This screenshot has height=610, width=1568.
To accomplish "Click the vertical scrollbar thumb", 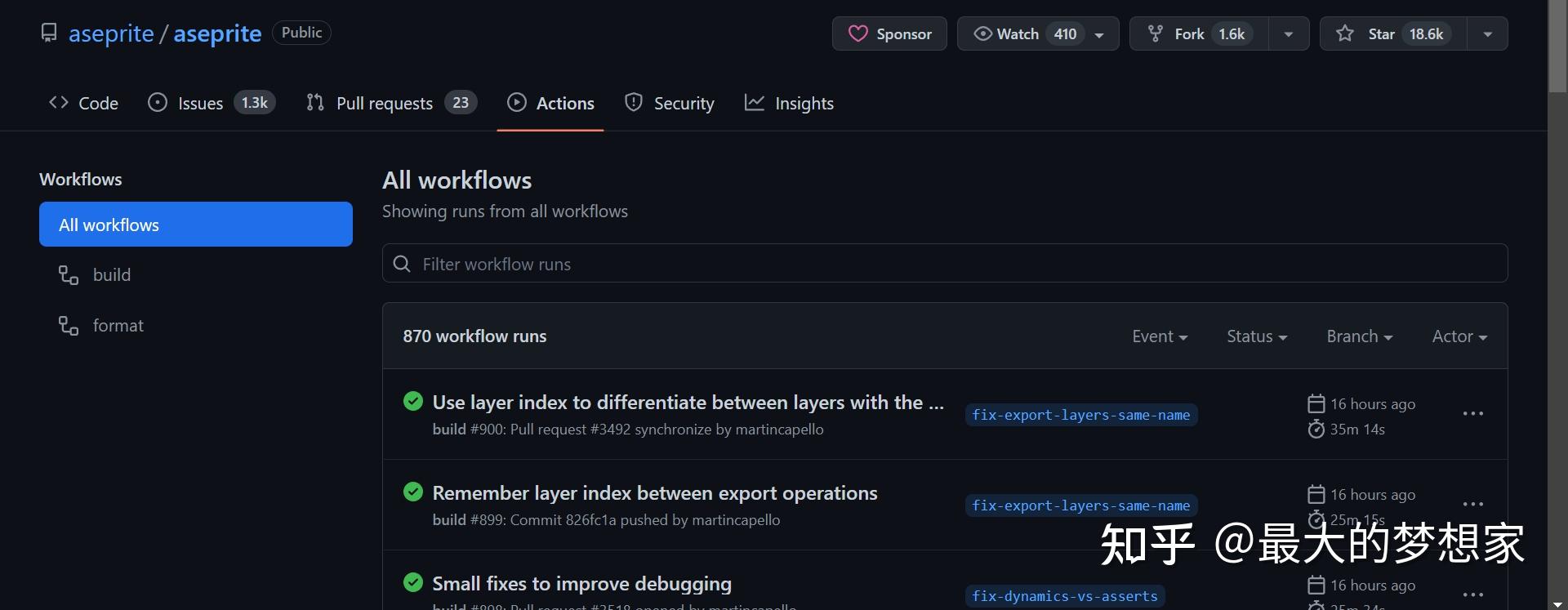I will [x=1558, y=47].
